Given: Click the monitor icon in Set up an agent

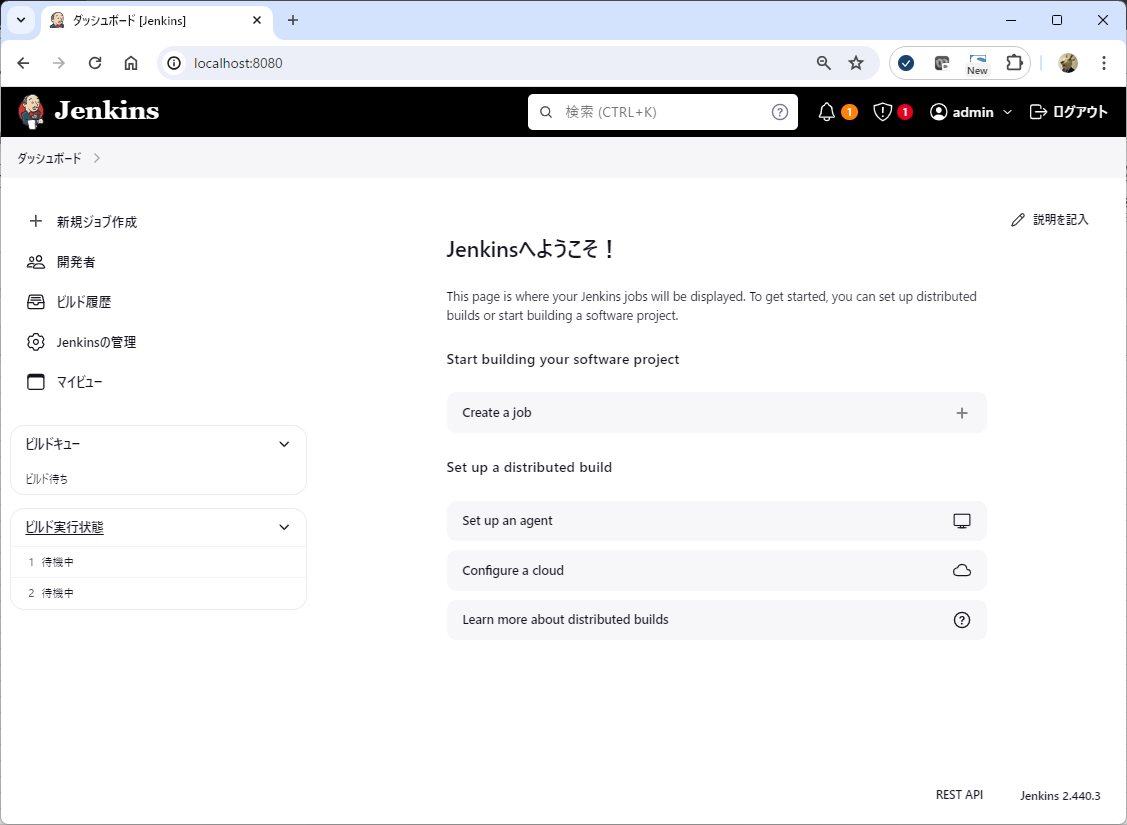Looking at the screenshot, I should click(962, 521).
